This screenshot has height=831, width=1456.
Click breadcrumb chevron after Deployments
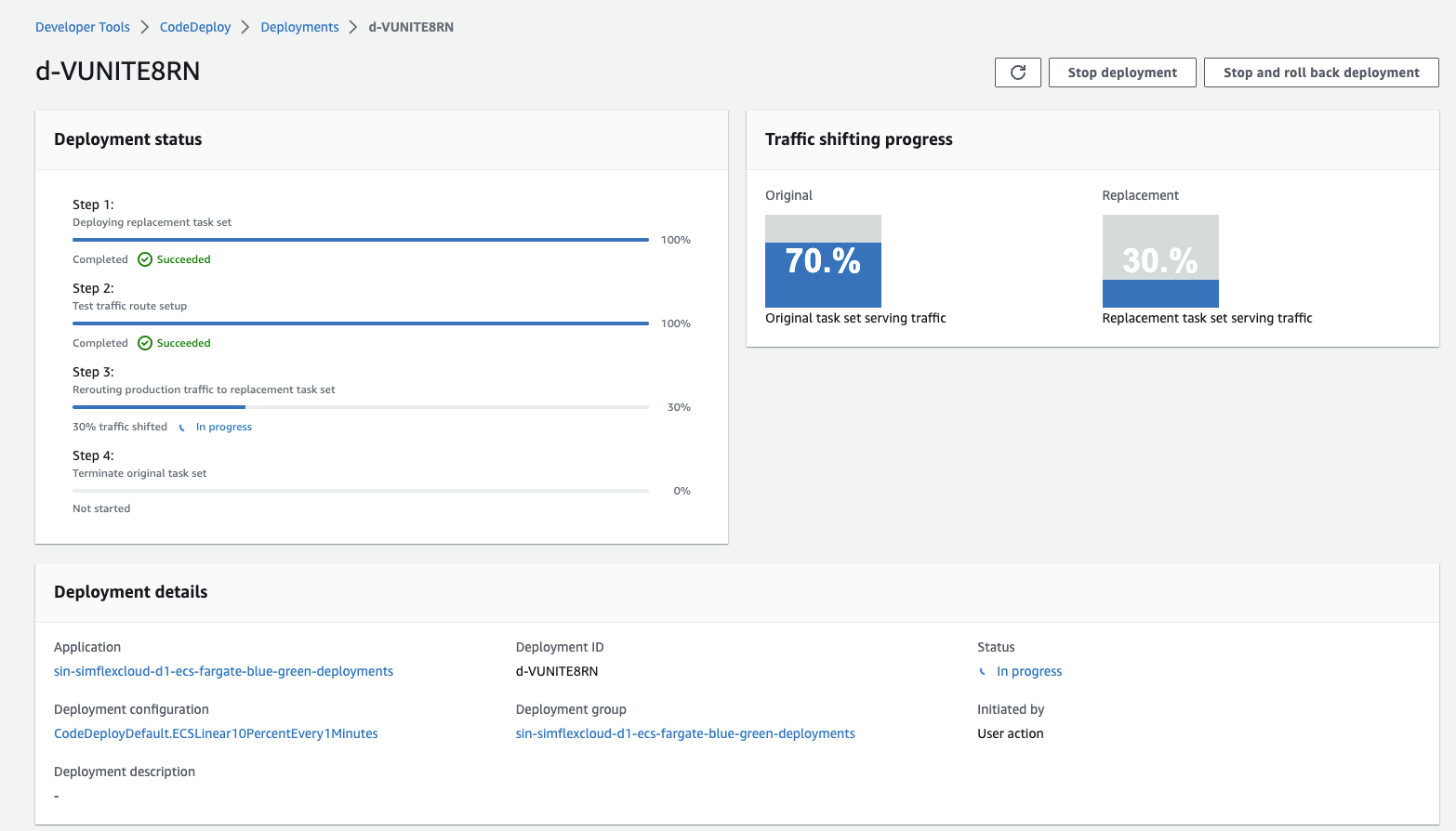353,27
